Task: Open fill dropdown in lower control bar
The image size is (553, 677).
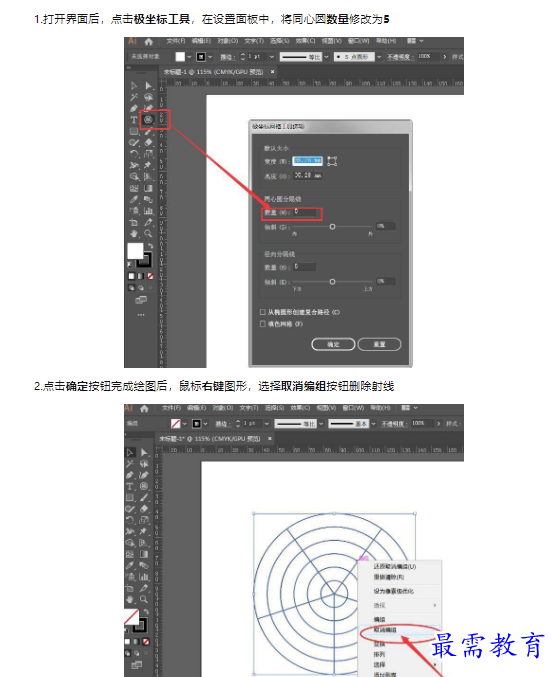Action: pos(184,424)
